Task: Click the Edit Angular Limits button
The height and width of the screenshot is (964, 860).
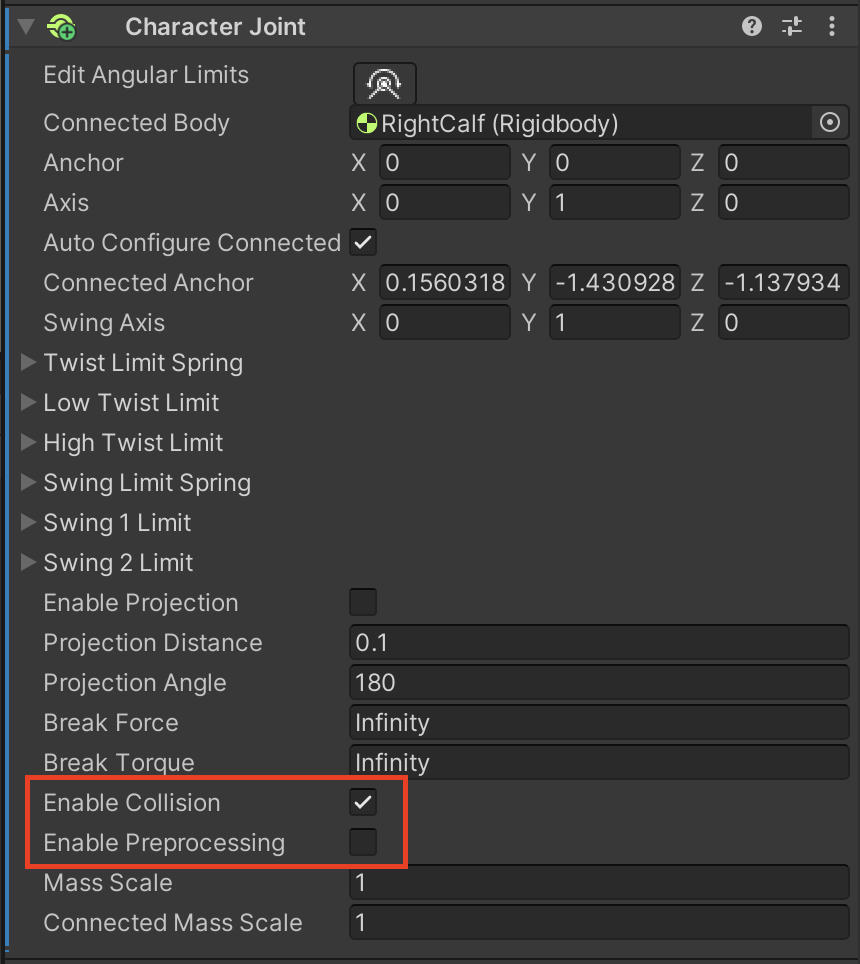Action: click(384, 83)
